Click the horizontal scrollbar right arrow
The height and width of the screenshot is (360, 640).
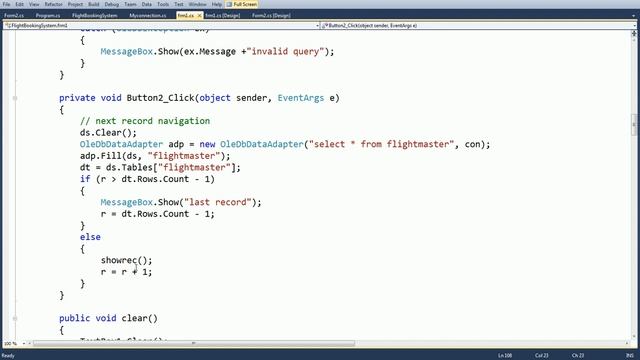tap(627, 344)
